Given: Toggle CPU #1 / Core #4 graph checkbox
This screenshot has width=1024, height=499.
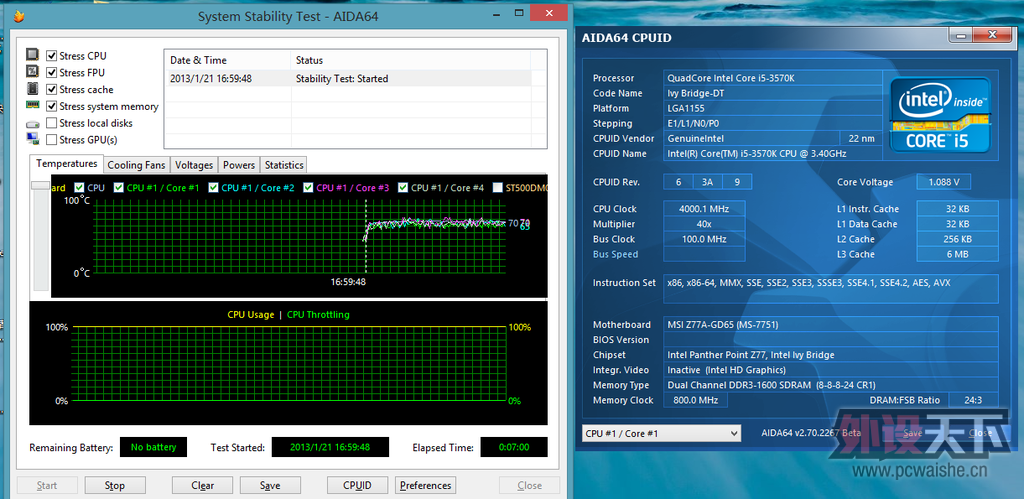Looking at the screenshot, I should [403, 187].
